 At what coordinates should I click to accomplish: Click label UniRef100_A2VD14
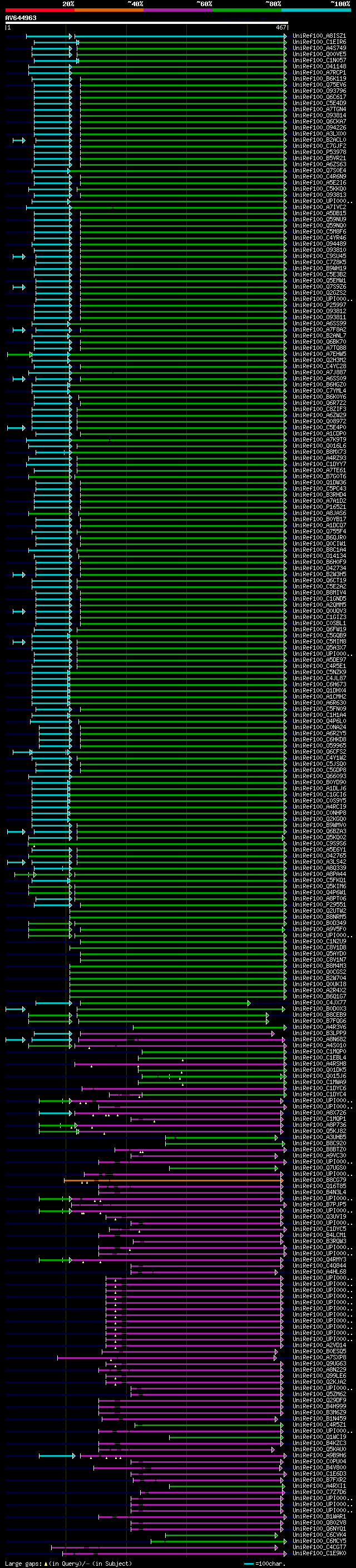click(x=319, y=1345)
